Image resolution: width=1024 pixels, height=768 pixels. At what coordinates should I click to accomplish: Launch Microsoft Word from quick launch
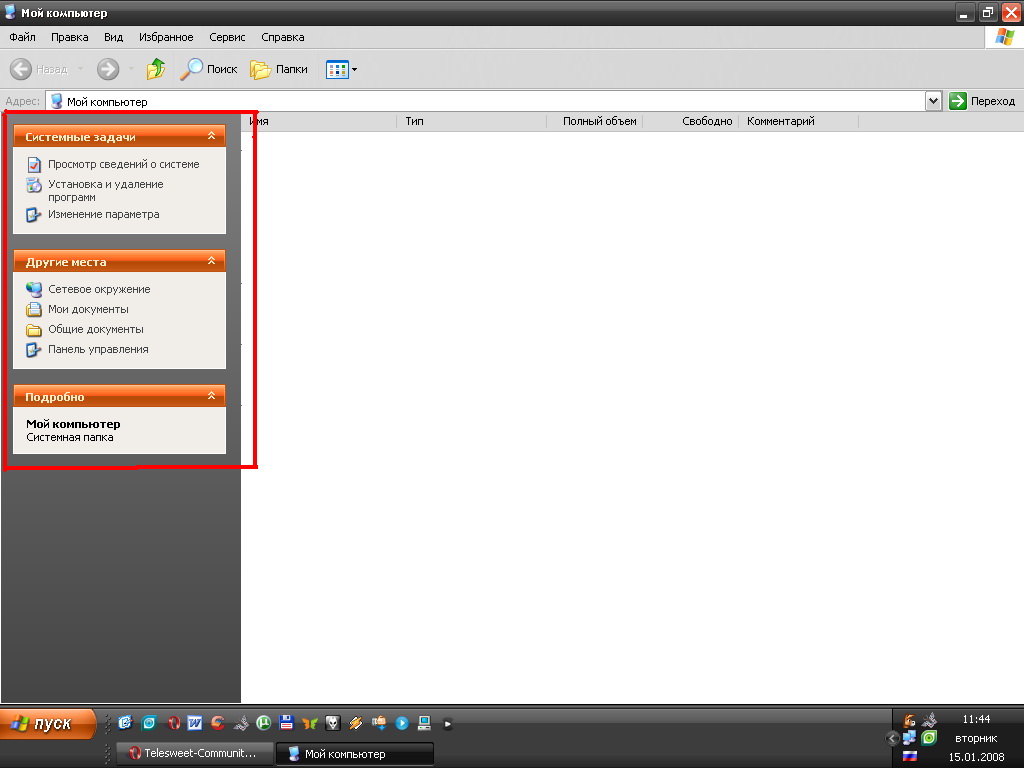(195, 723)
